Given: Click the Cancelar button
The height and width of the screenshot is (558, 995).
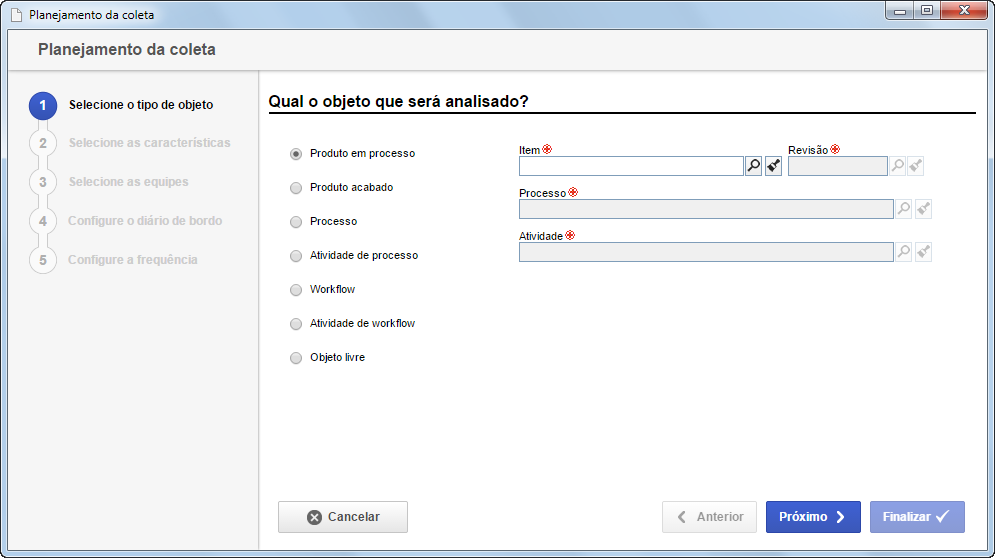Looking at the screenshot, I should point(343,517).
